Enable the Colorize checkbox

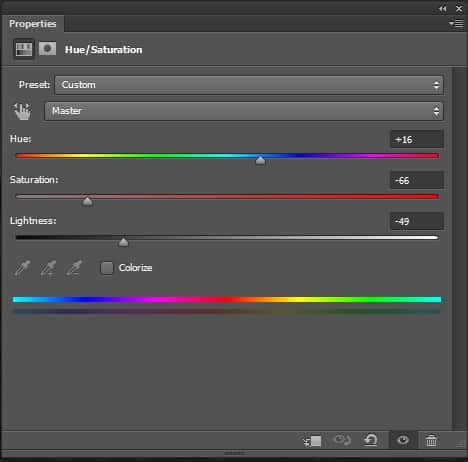pyautogui.click(x=107, y=268)
